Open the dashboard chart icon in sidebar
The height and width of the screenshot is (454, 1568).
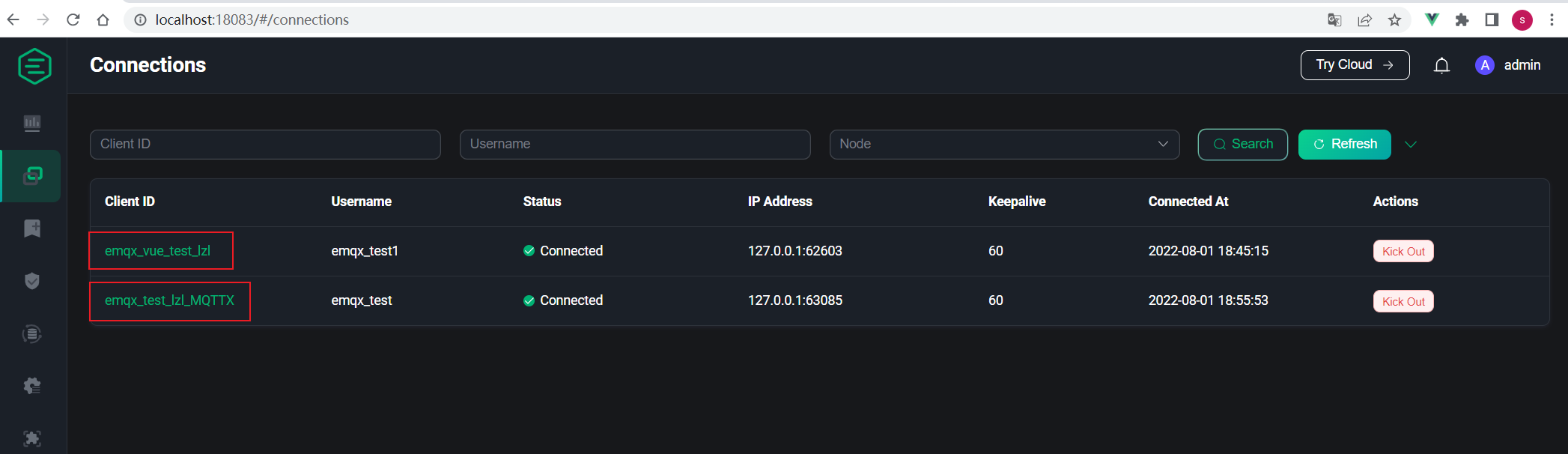pos(32,123)
